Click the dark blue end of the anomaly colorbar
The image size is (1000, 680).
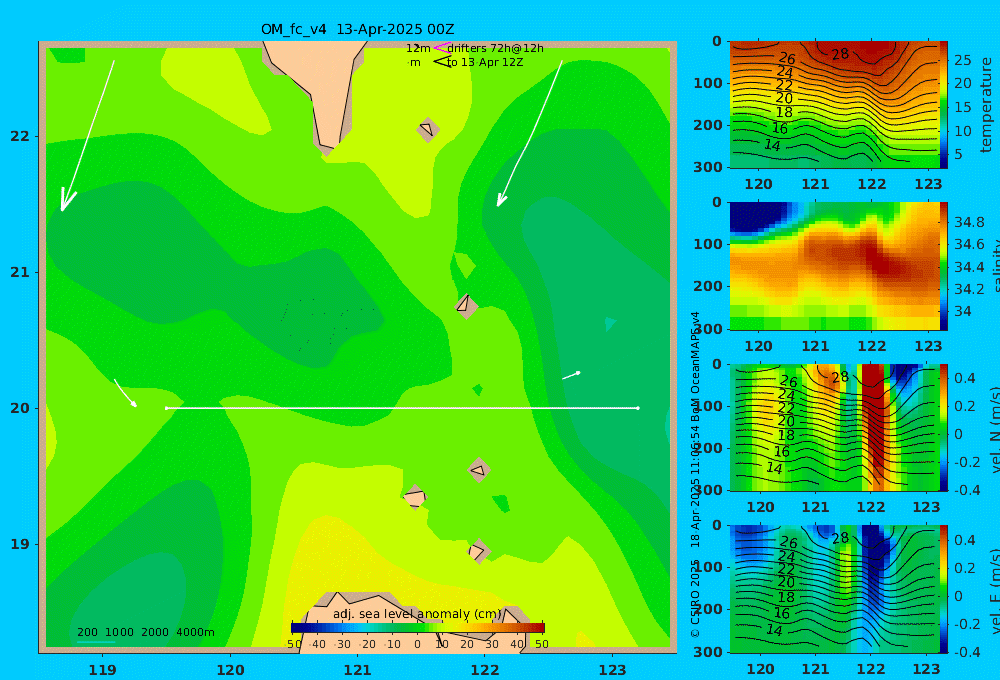tap(297, 628)
